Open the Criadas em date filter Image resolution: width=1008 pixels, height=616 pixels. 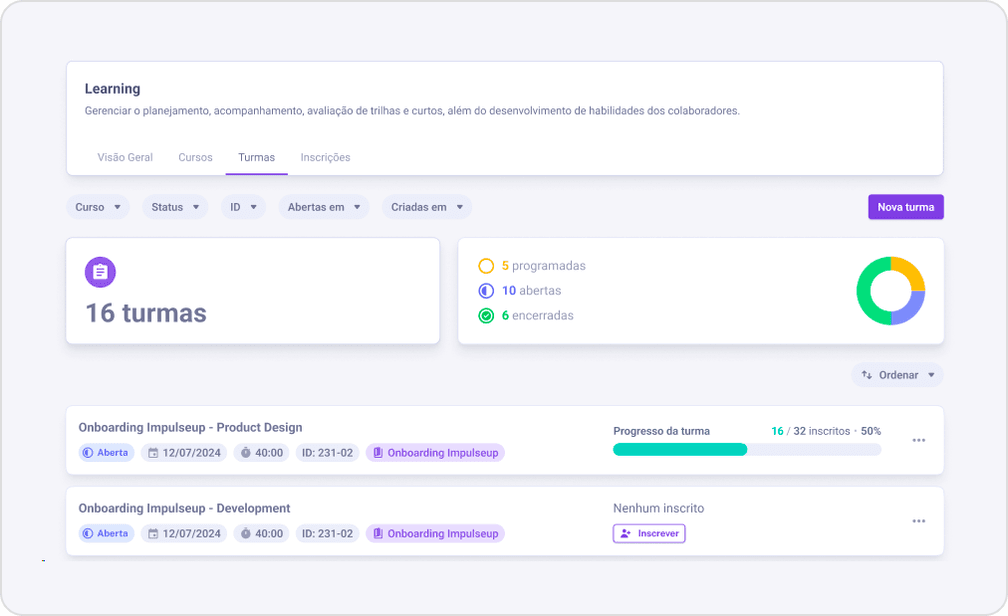(427, 207)
